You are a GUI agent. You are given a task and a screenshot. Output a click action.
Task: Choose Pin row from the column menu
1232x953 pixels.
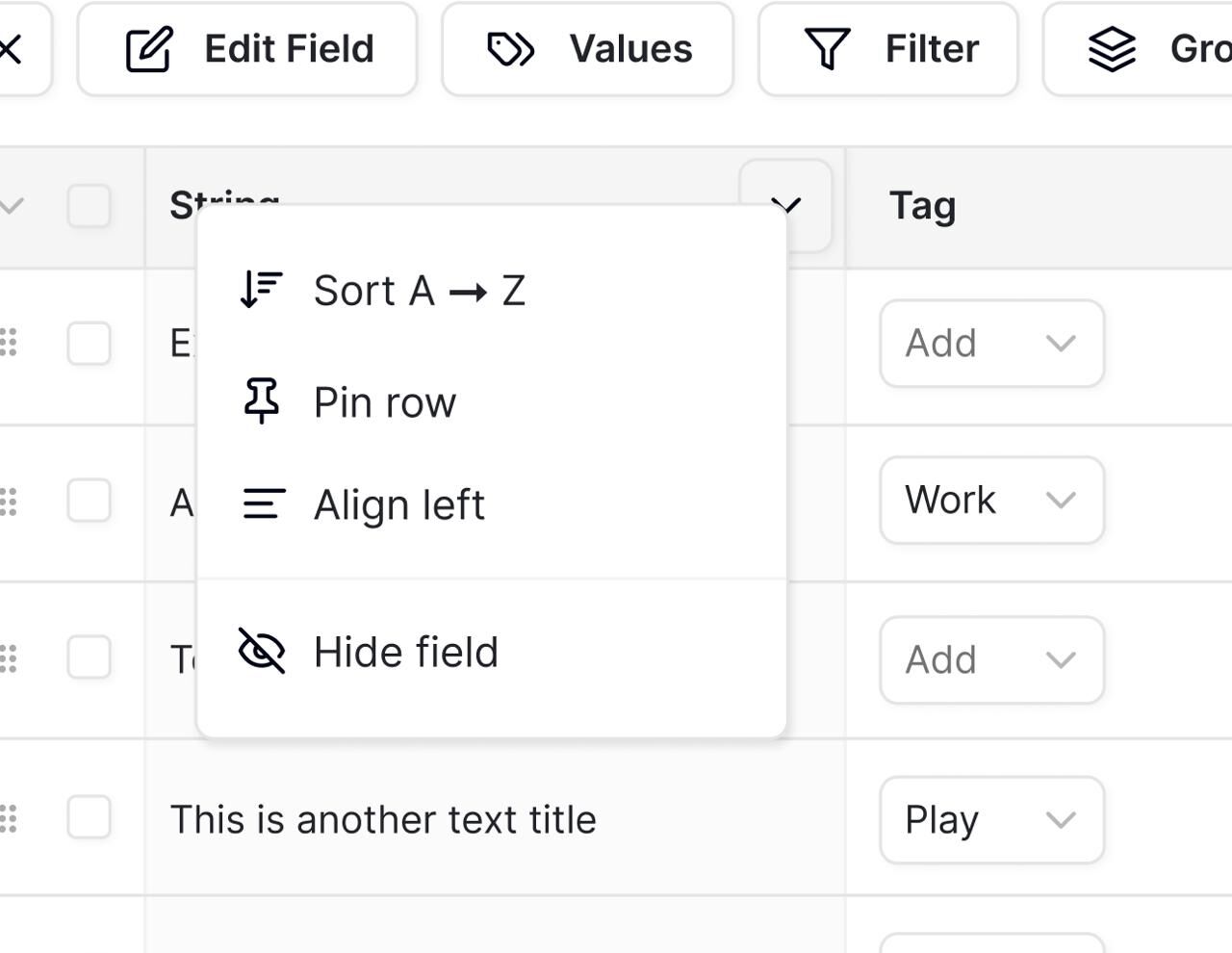tap(385, 401)
